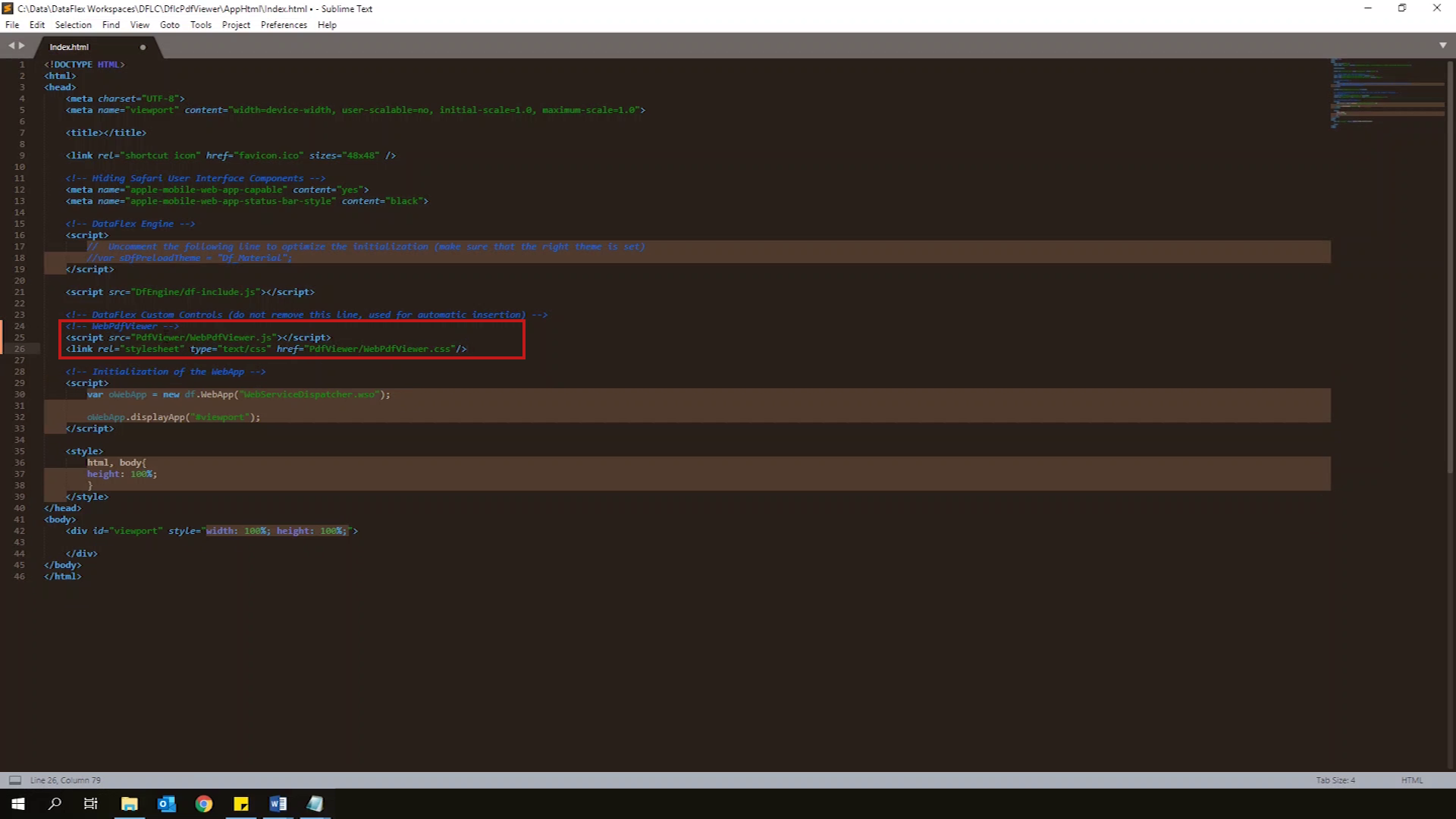The image size is (1456, 819).
Task: Select the Index.html tab
Action: click(x=70, y=47)
